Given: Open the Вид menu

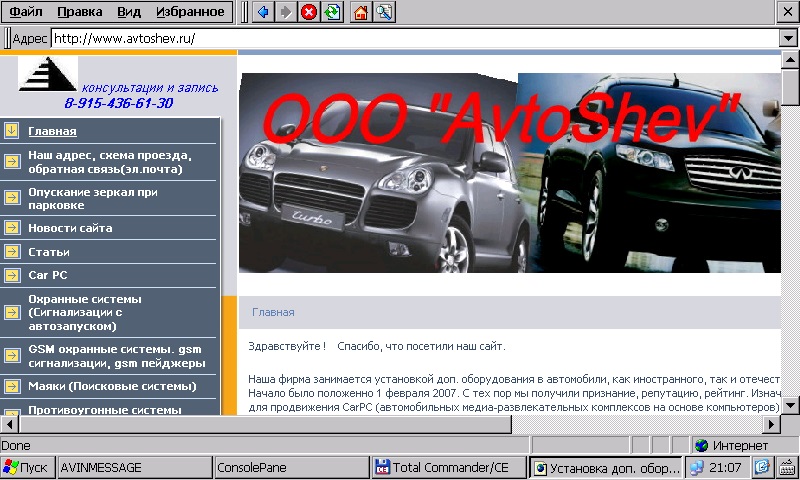Looking at the screenshot, I should (x=129, y=12).
